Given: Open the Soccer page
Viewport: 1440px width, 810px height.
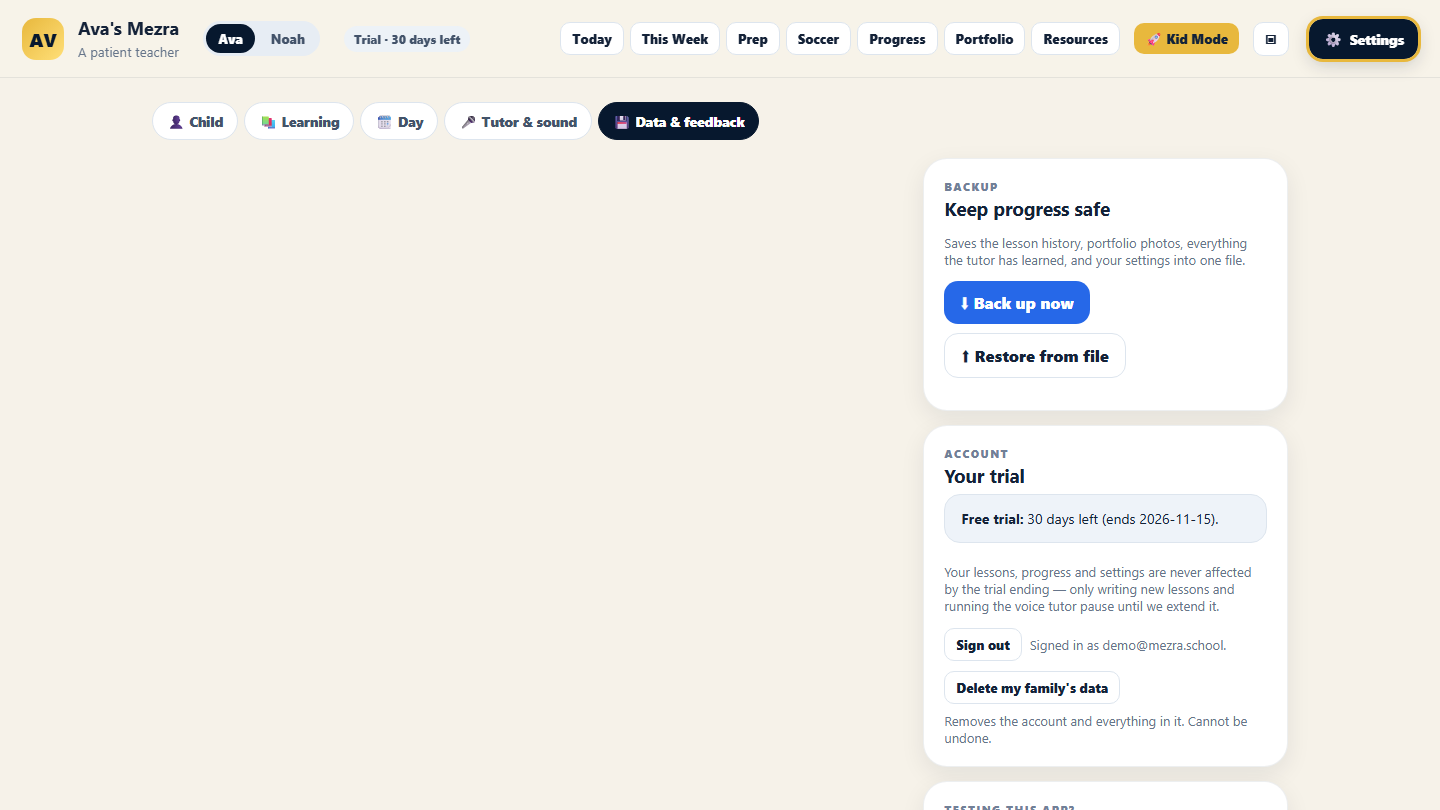Looking at the screenshot, I should pos(818,39).
